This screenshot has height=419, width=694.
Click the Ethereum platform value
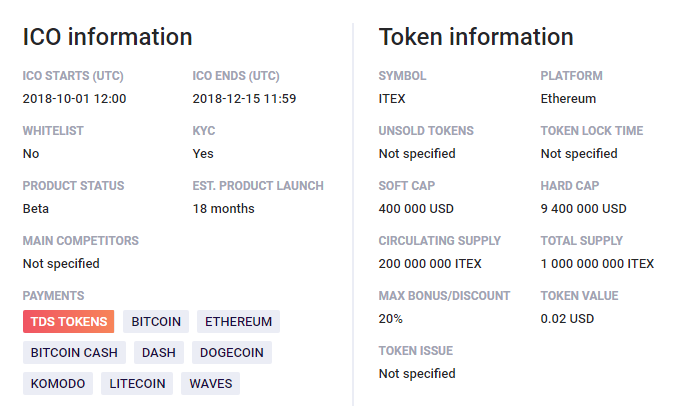coord(568,99)
